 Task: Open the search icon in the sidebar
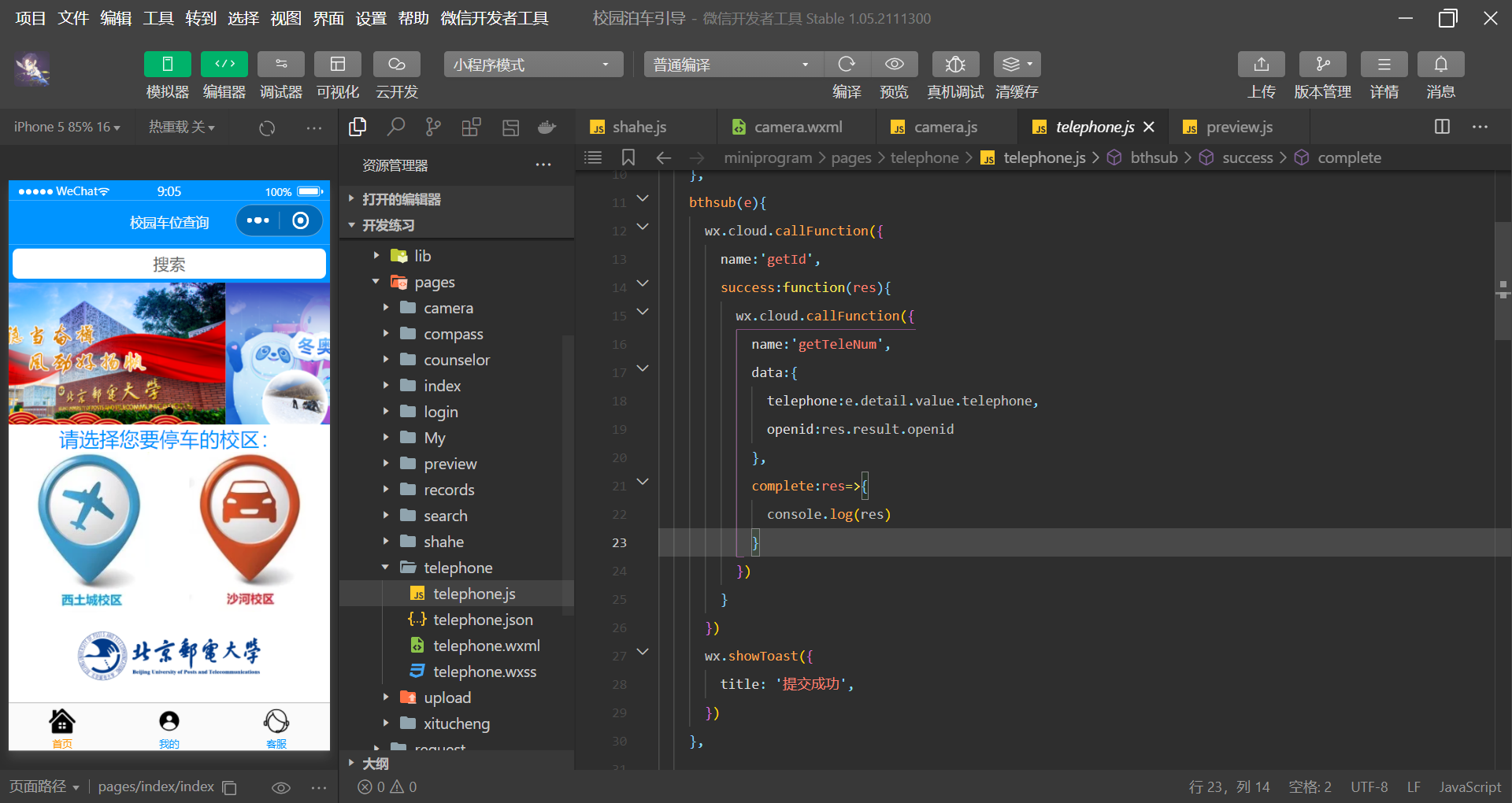tap(395, 127)
